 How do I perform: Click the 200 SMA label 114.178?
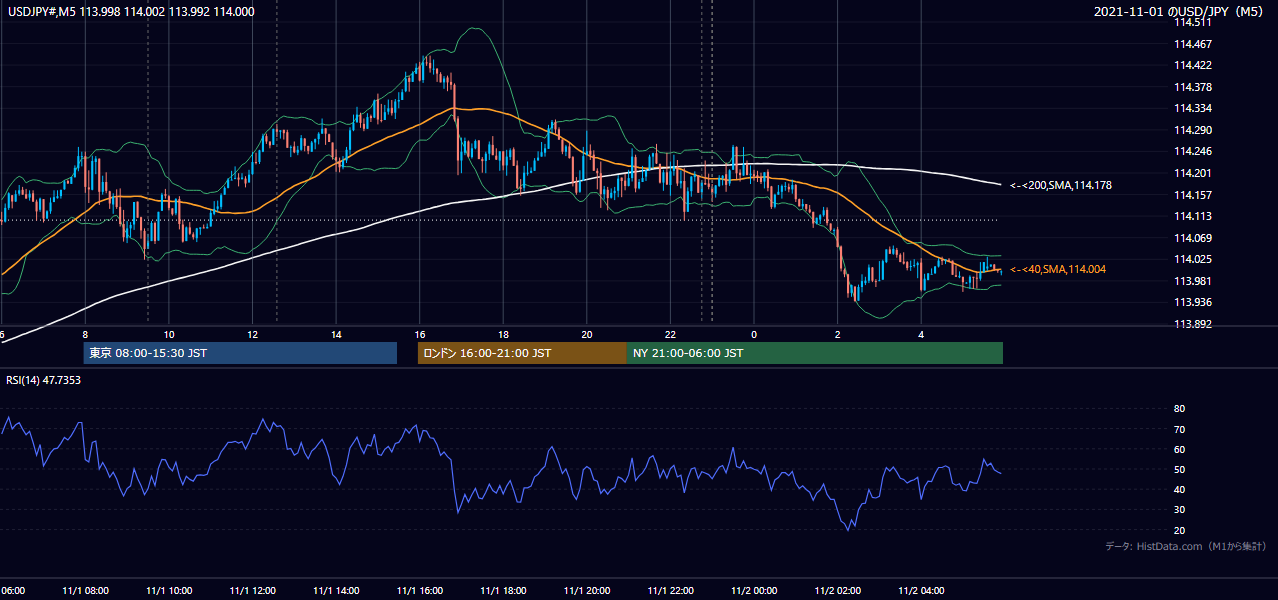tap(1061, 185)
